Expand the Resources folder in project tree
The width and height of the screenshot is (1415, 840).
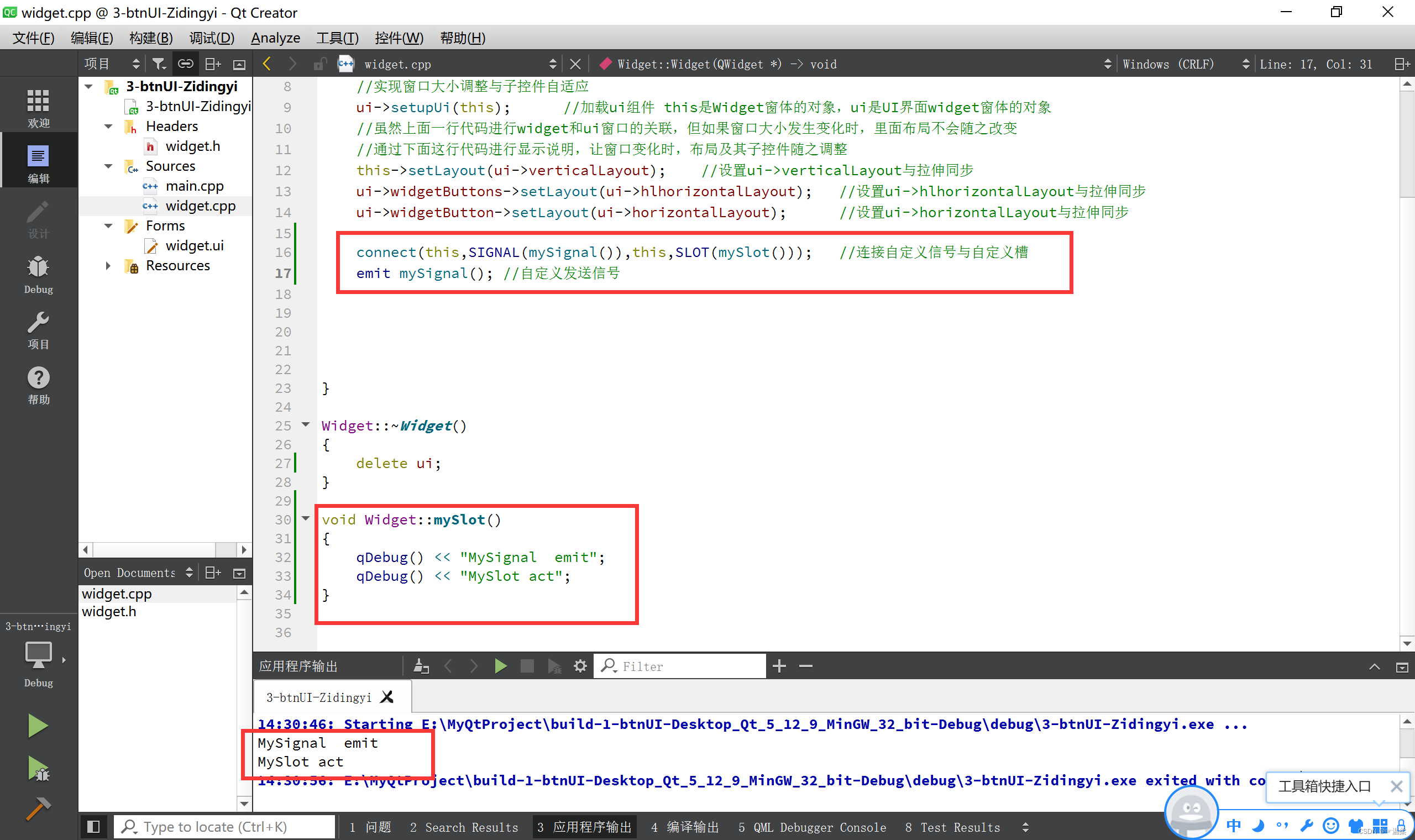107,266
